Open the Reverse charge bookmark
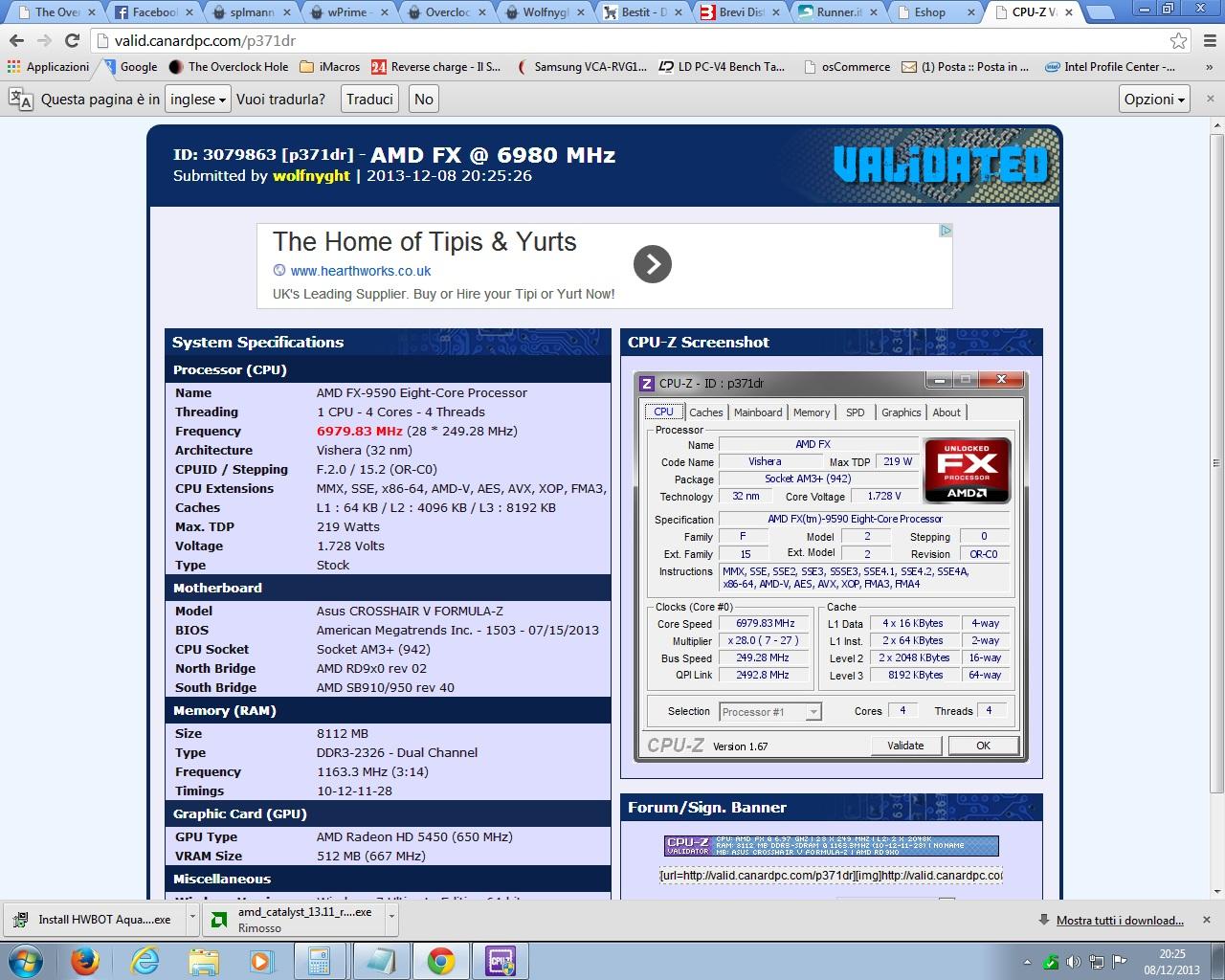Viewport: 1225px width, 980px height. click(x=436, y=67)
